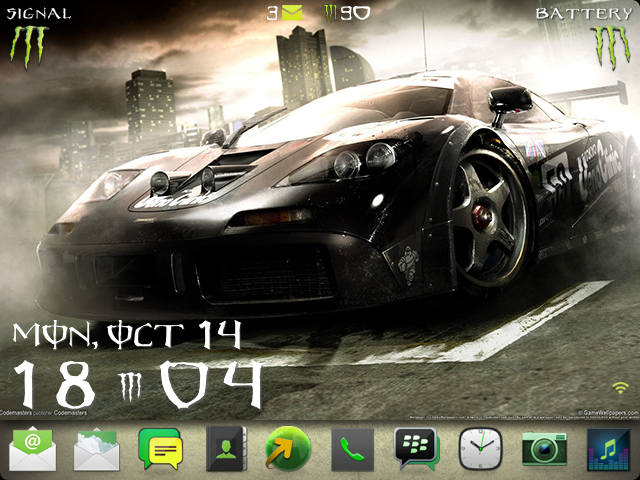Click the 'Mon, Oct 14' date text
The width and height of the screenshot is (640, 480).
(127, 335)
